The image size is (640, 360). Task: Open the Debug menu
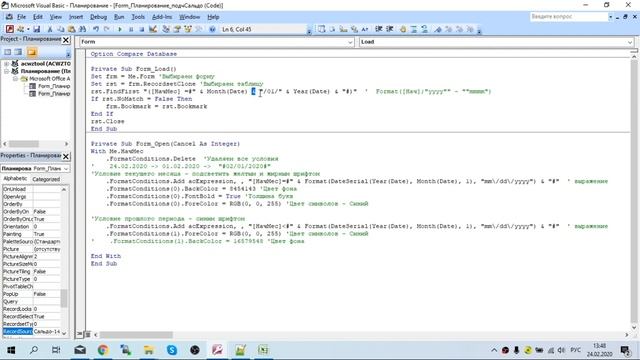tap(98, 17)
